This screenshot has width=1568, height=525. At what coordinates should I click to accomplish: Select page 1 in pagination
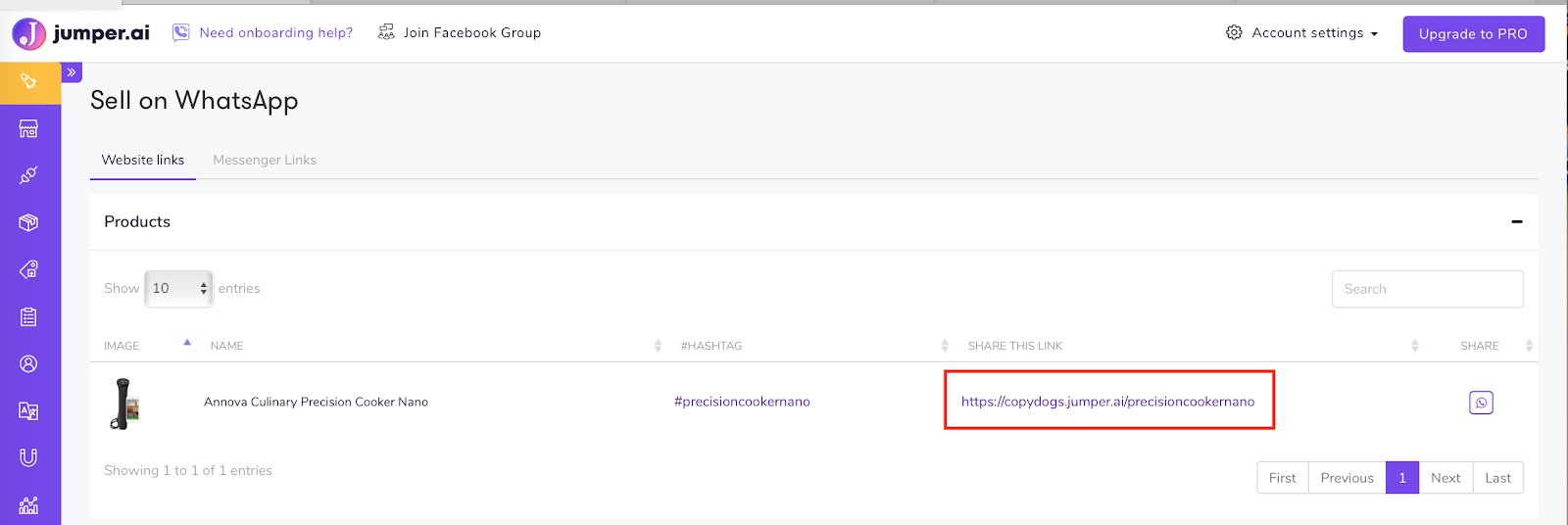pos(1402,478)
